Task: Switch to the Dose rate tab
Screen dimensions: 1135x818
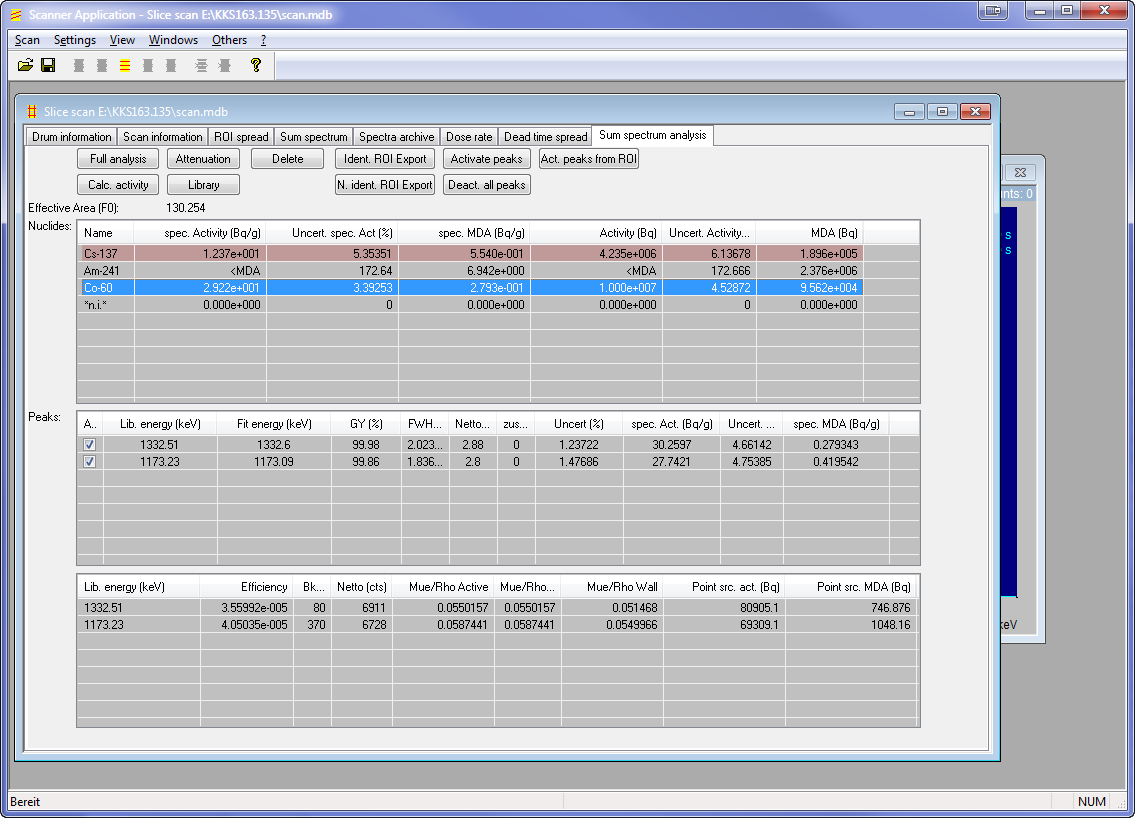Action: 469,137
